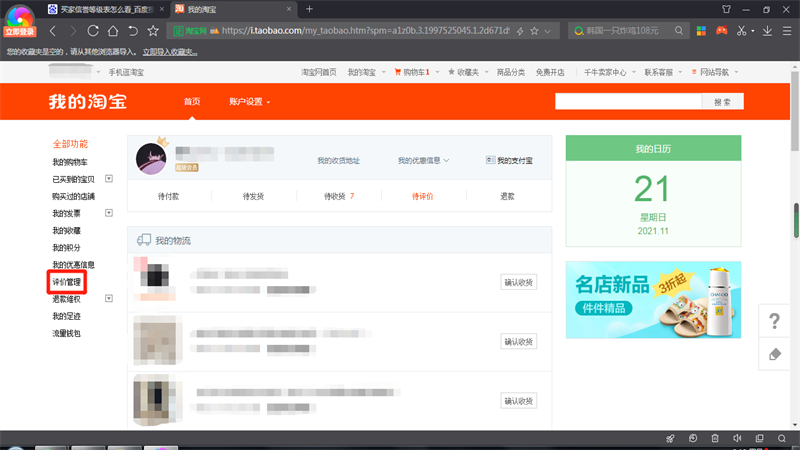
Task: Click 确认收货 for second logistics item
Action: click(518, 341)
